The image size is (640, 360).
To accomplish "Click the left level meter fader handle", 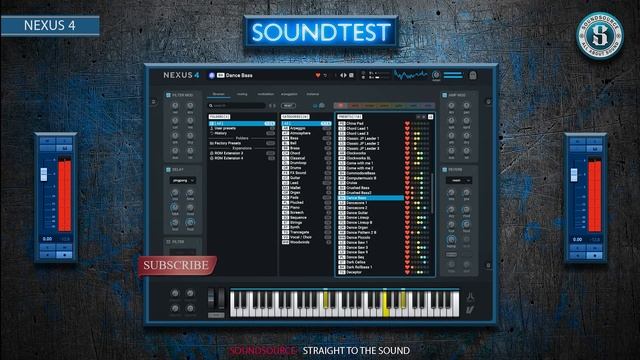I will point(44,174).
